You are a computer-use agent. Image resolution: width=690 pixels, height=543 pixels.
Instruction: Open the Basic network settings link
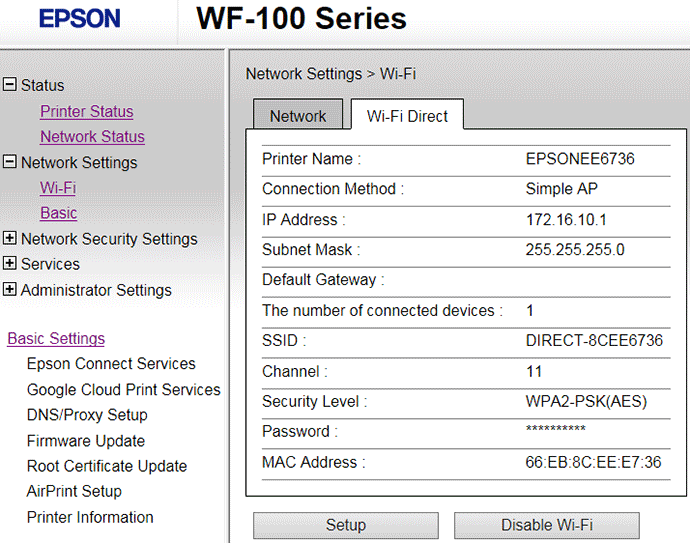(x=58, y=213)
